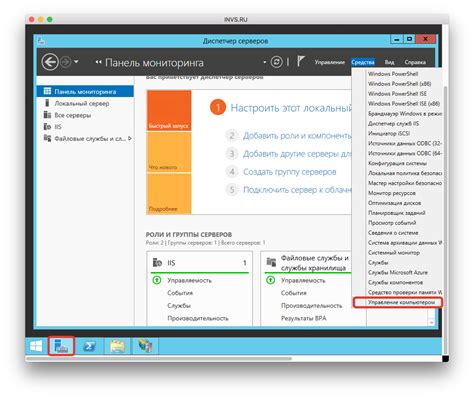Image resolution: width=474 pixels, height=398 pixels.
Task: Select the Что нового tile
Action: click(169, 152)
